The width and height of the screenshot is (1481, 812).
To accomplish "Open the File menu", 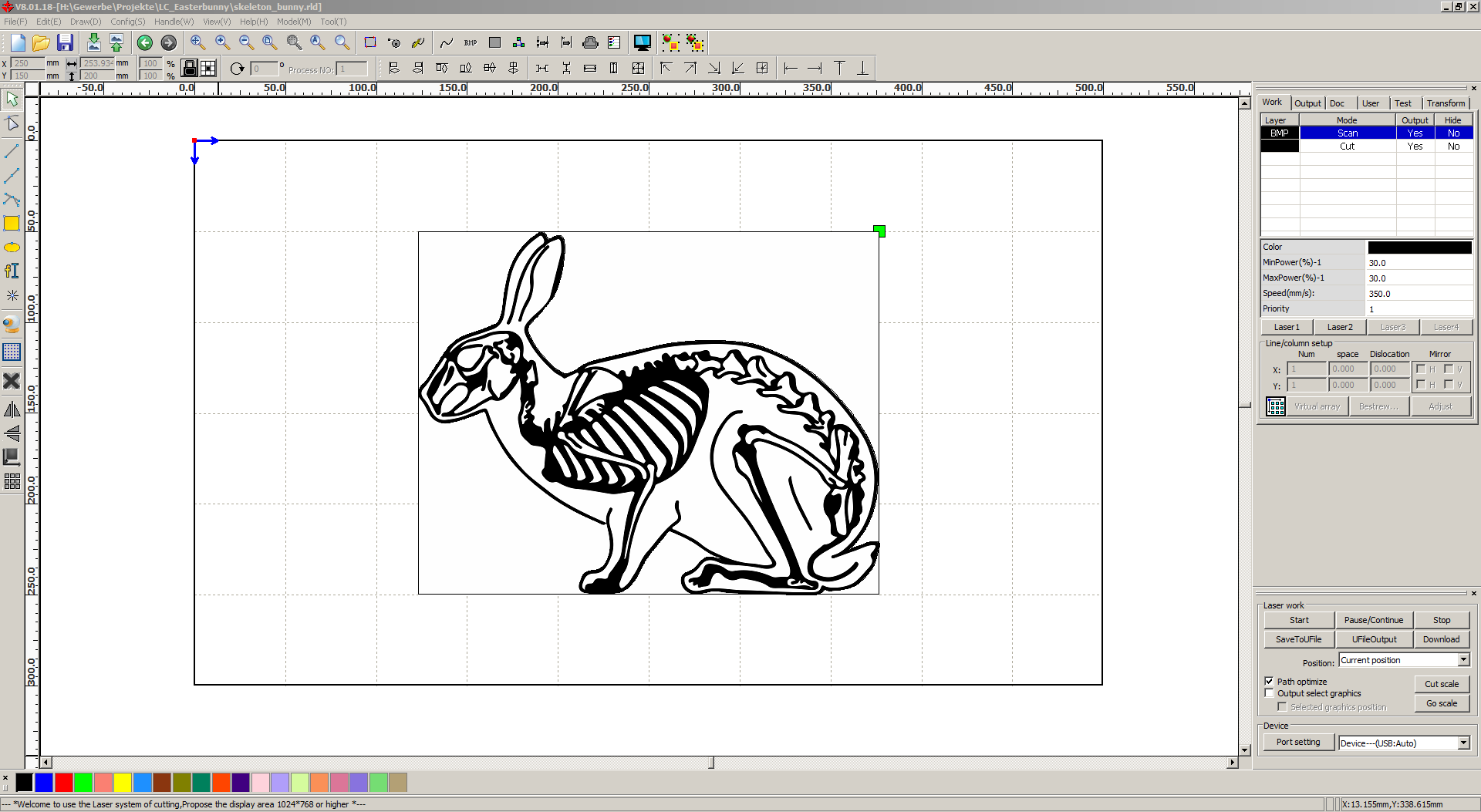I will [15, 22].
